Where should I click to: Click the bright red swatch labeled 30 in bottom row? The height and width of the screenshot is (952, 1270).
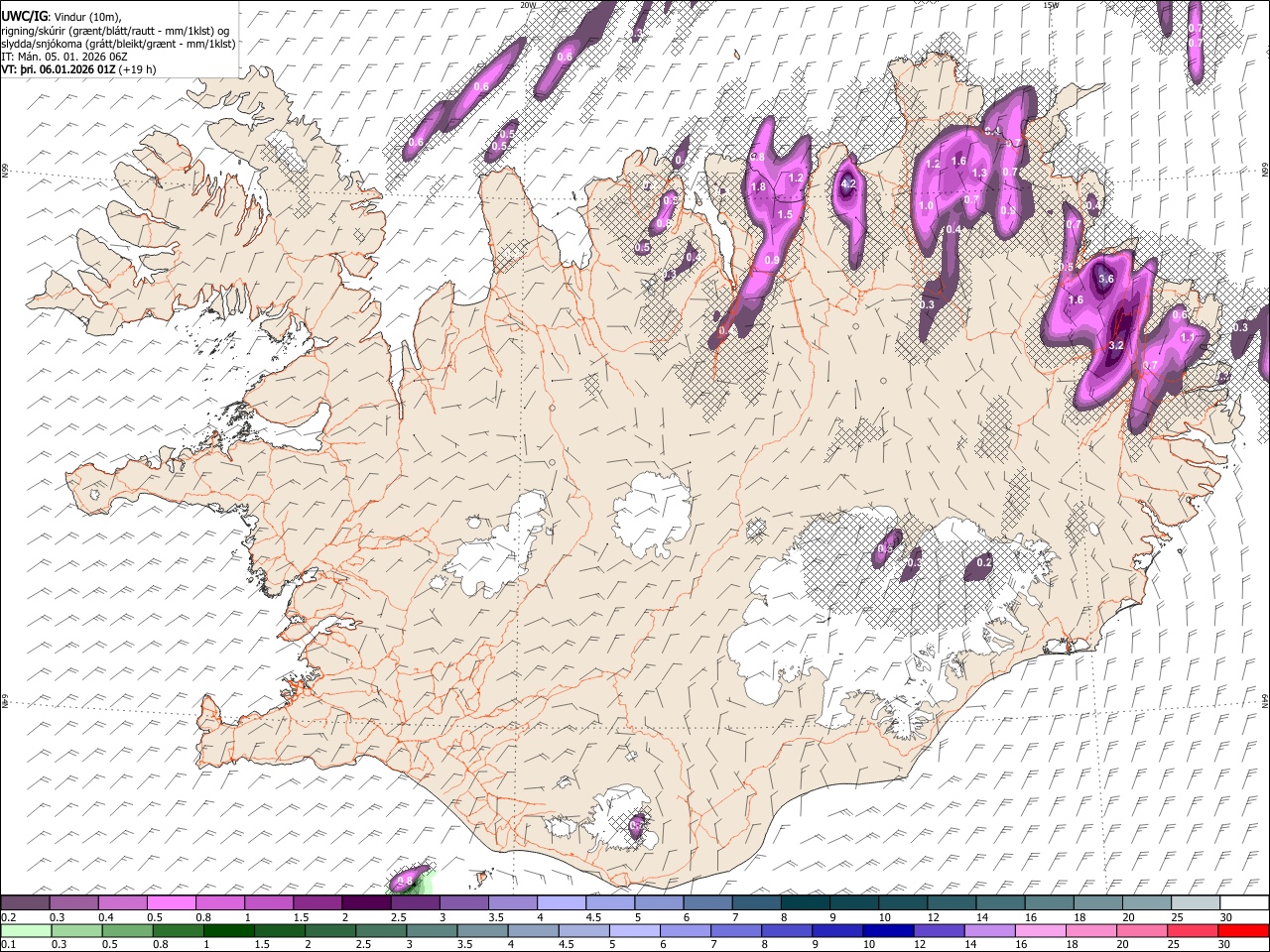[x=1242, y=930]
